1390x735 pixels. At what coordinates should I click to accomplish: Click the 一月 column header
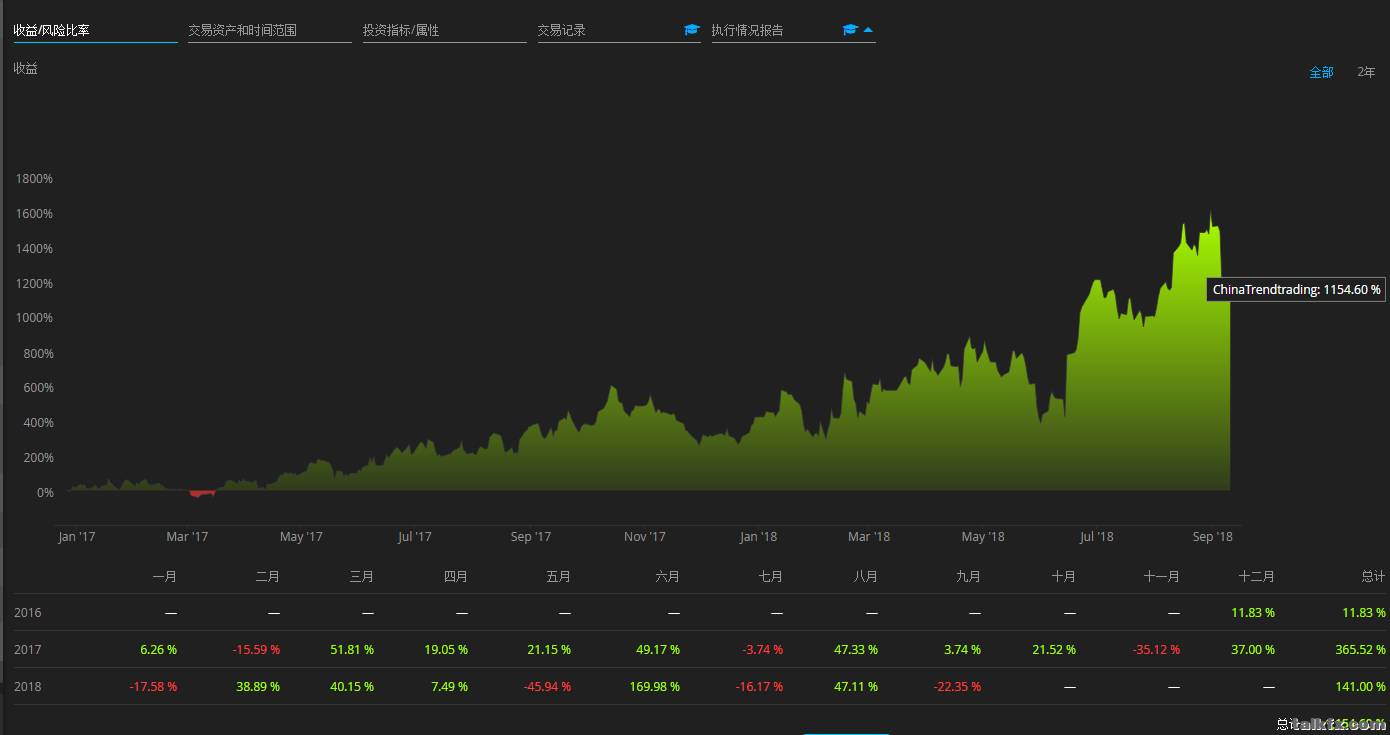[165, 577]
